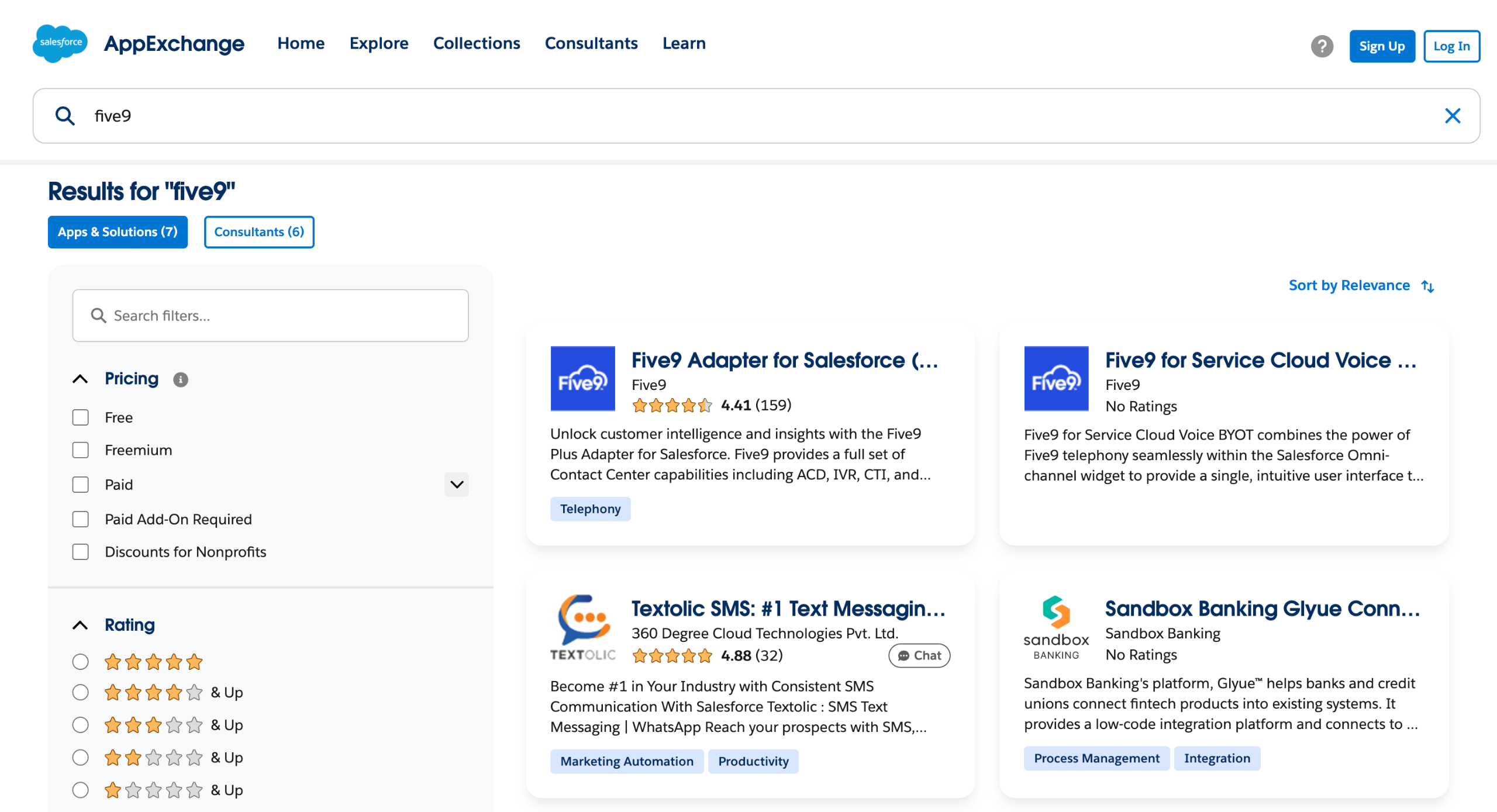Collapse the Rating filter section

(80, 625)
